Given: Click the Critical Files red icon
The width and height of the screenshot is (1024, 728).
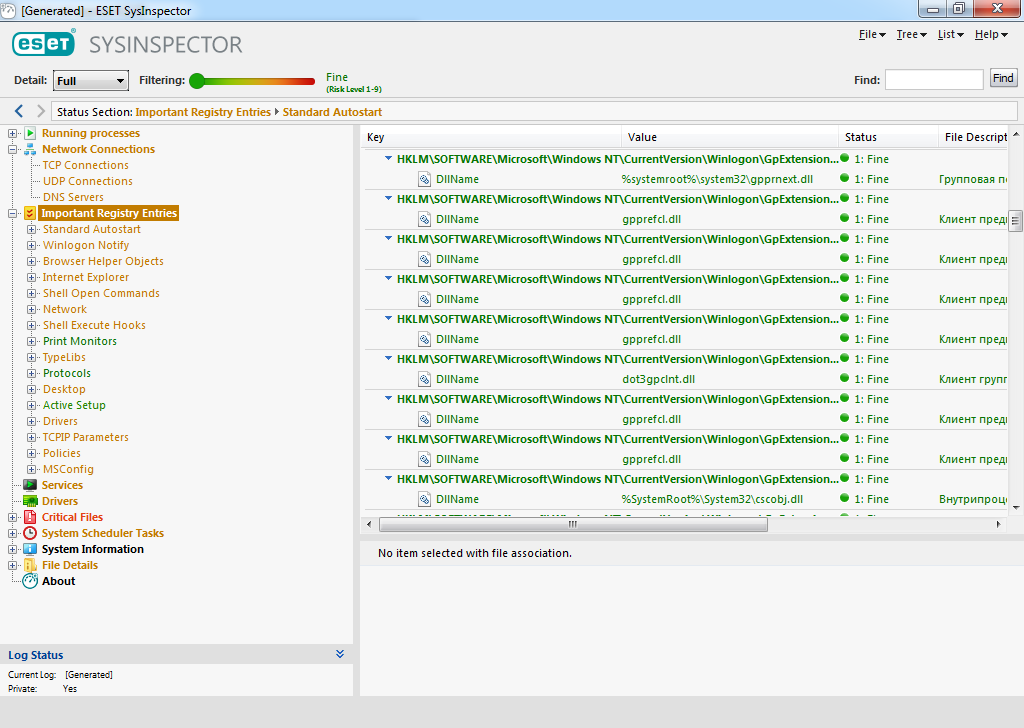Looking at the screenshot, I should tap(30, 517).
